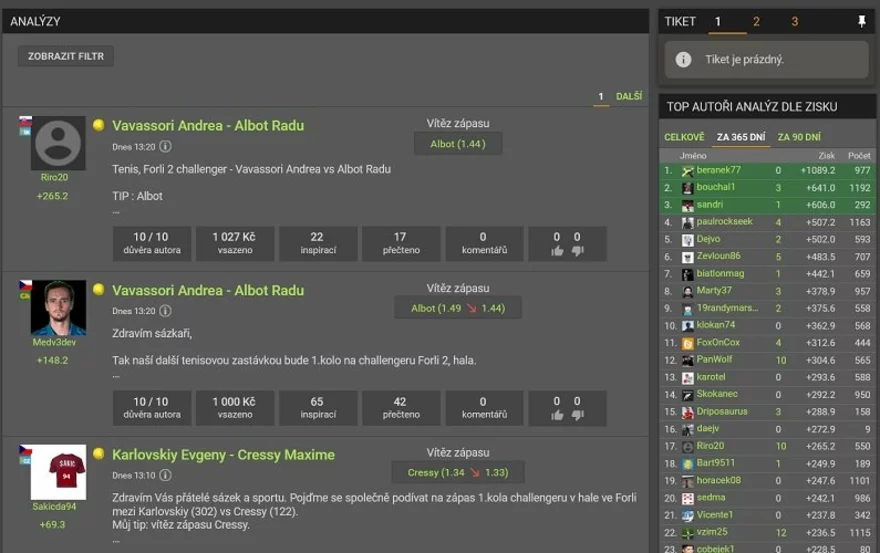880x553 pixels.
Task: Click the tennis ball icon beside Karlovskiy - Cressy title
Action: tap(99, 454)
